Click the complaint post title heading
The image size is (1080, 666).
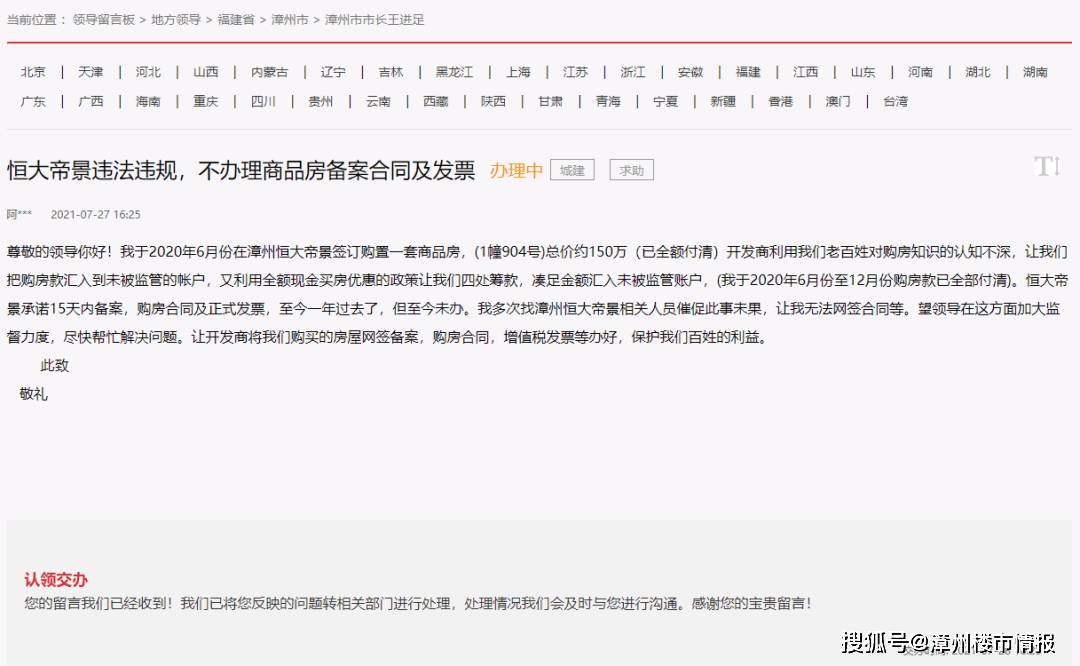point(241,170)
